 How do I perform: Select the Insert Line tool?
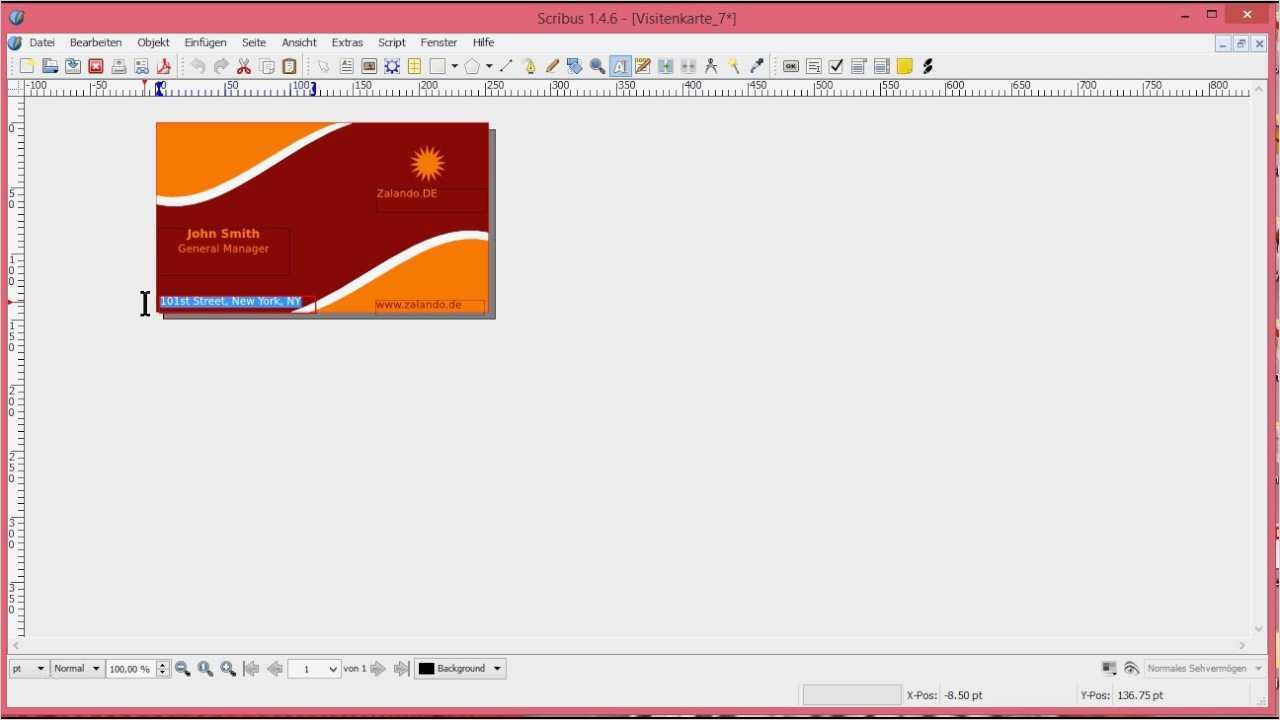coord(506,66)
